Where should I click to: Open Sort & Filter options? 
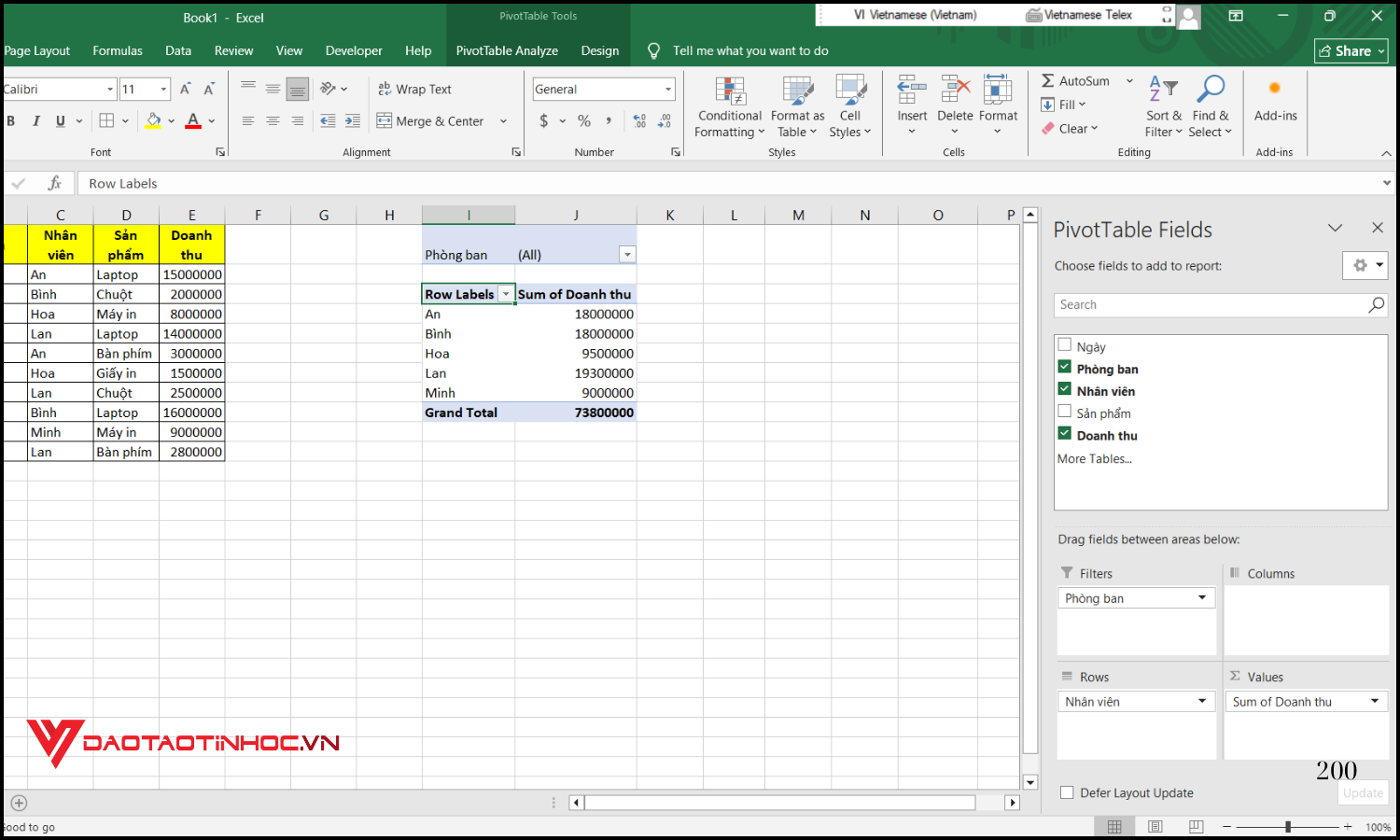tap(1163, 105)
